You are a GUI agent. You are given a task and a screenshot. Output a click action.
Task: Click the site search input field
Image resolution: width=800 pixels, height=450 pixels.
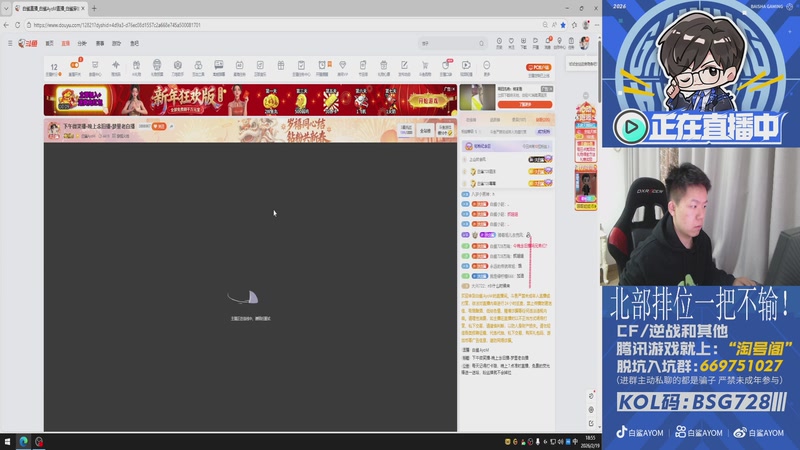[452, 43]
